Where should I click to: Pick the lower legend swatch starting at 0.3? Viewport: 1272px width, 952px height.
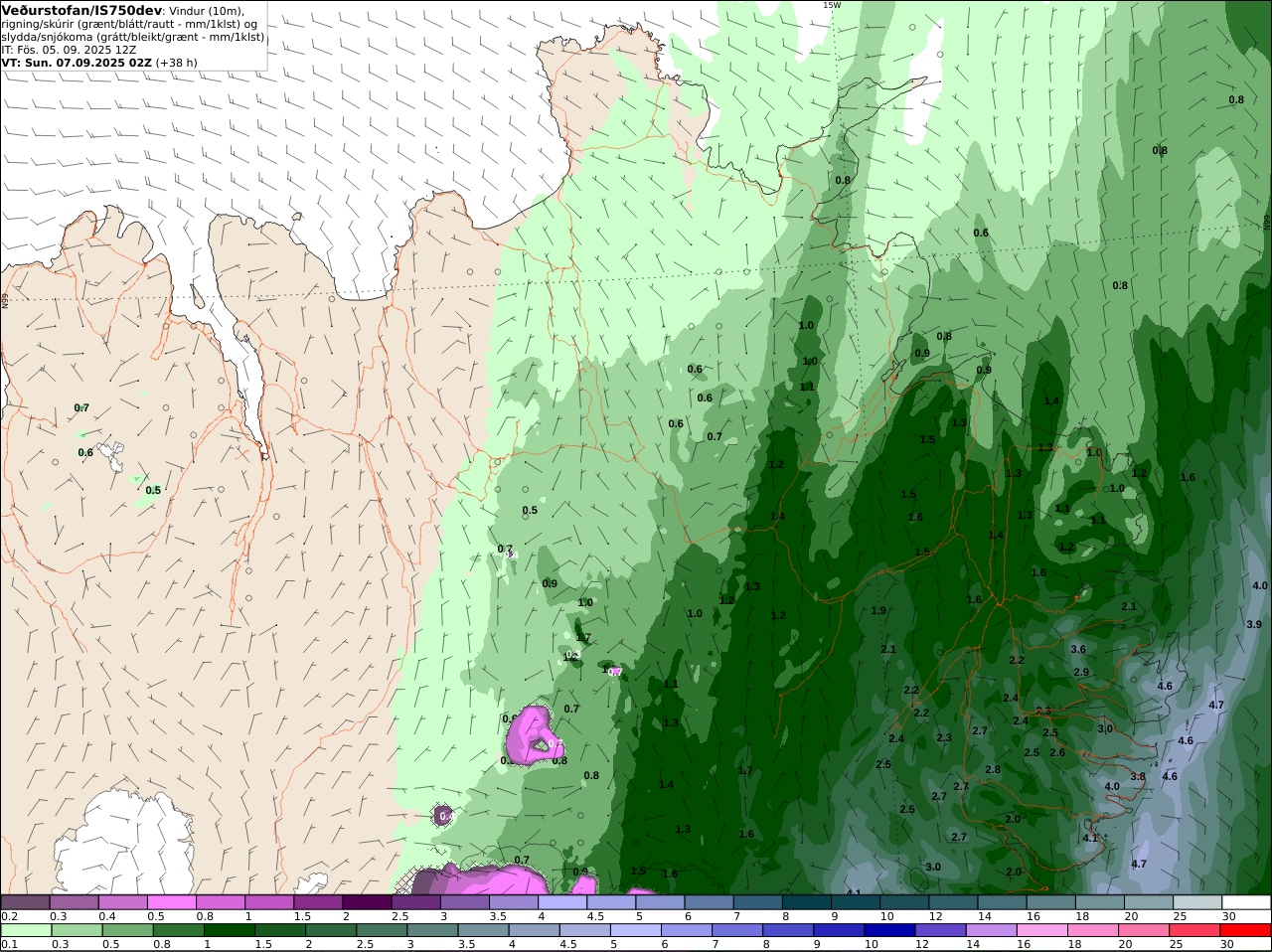pos(77,930)
